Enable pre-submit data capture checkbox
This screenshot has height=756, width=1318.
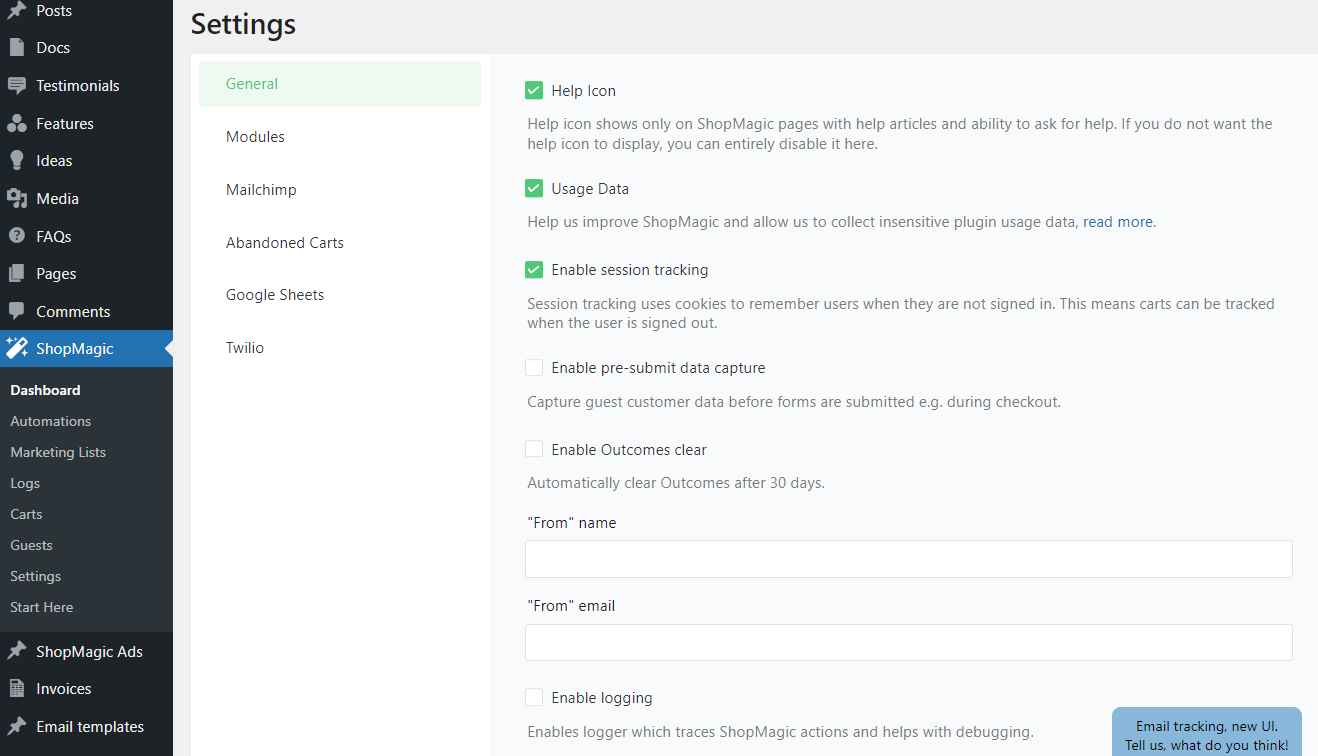pyautogui.click(x=534, y=368)
